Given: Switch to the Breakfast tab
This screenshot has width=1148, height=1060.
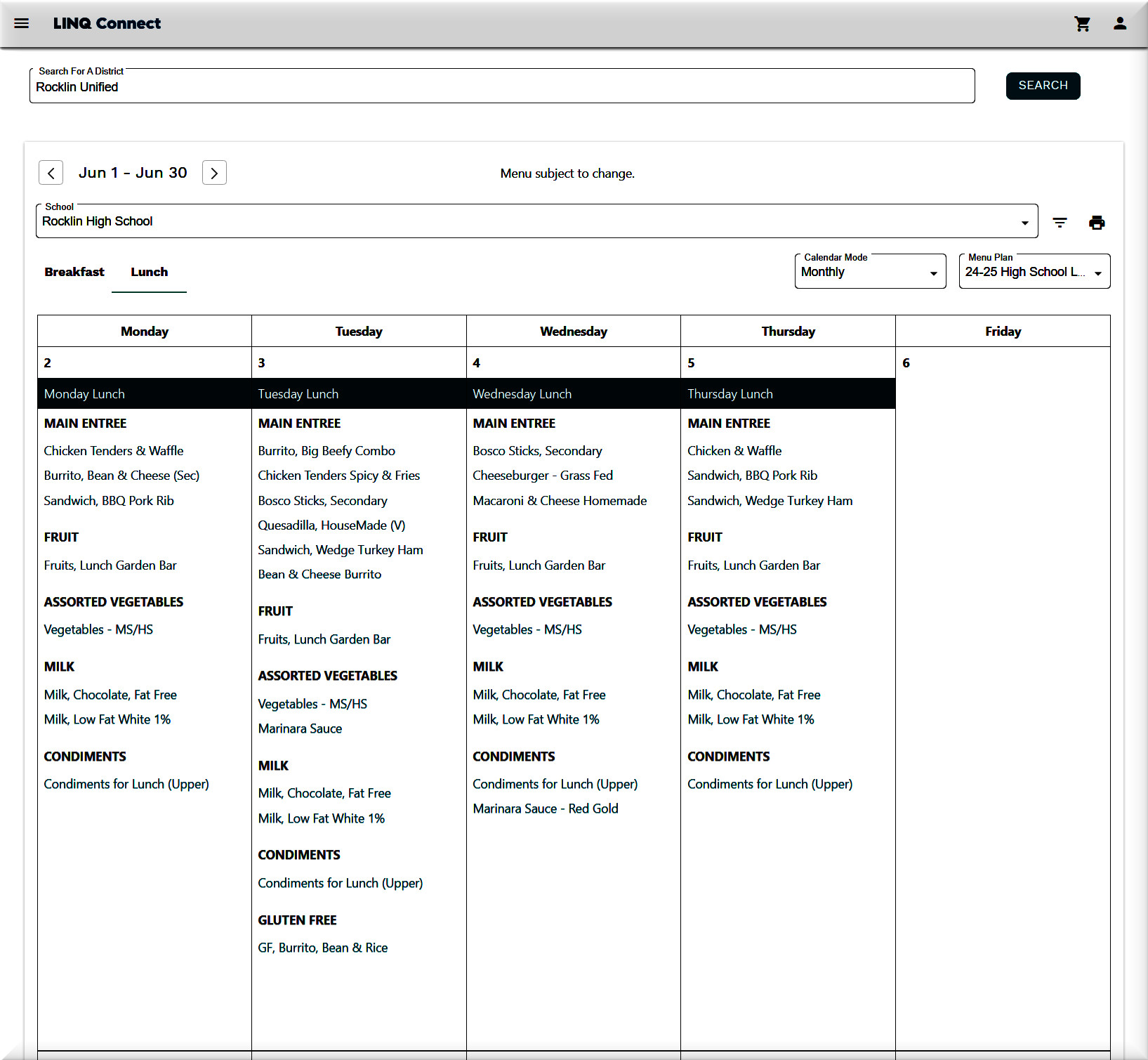Looking at the screenshot, I should 74,272.
